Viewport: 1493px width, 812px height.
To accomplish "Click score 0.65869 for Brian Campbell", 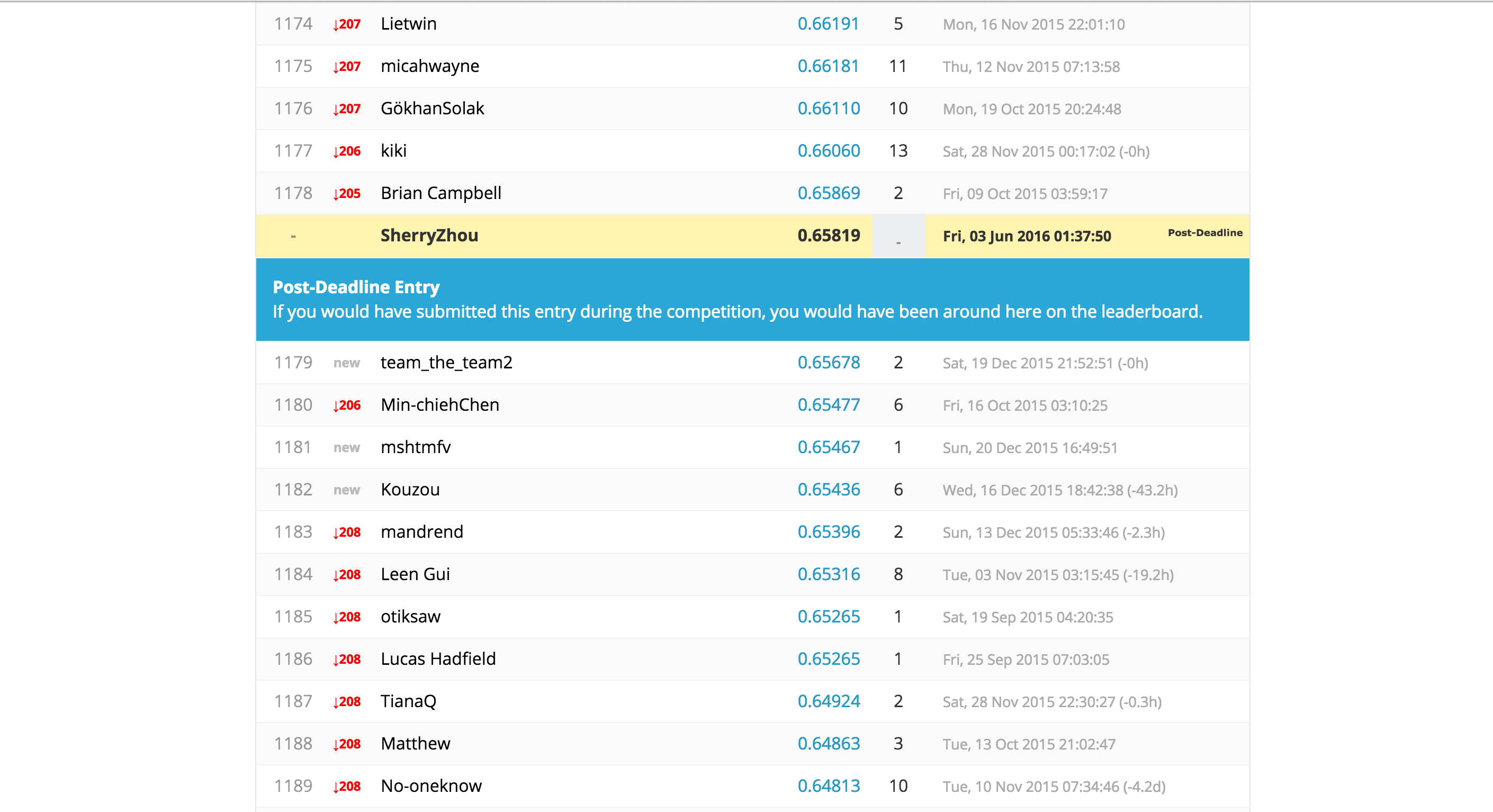I will pyautogui.click(x=828, y=193).
